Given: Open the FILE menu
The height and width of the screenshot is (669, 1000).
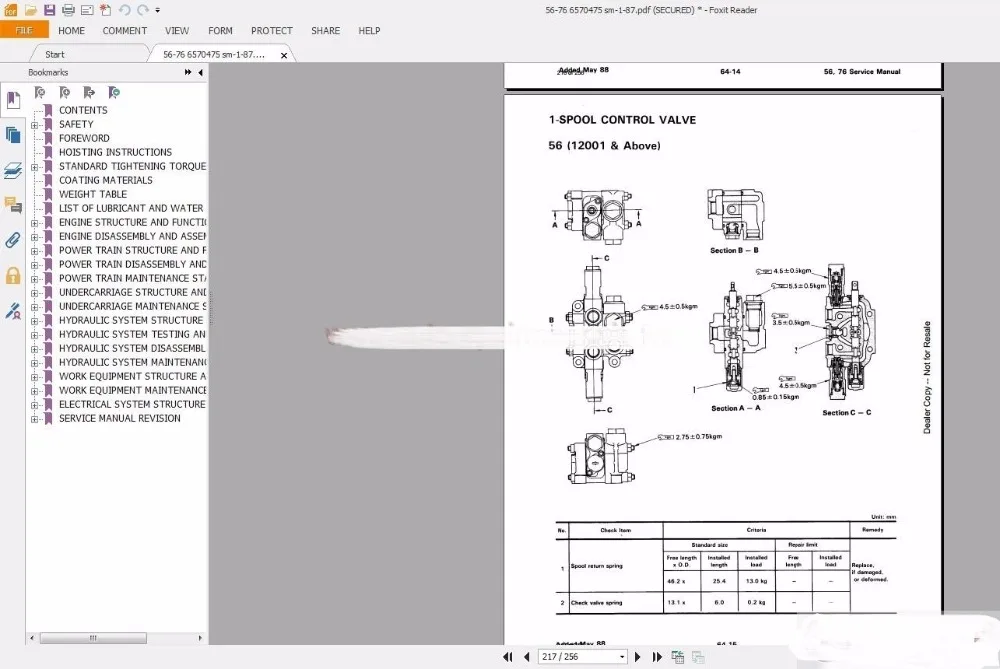Looking at the screenshot, I should point(24,30).
